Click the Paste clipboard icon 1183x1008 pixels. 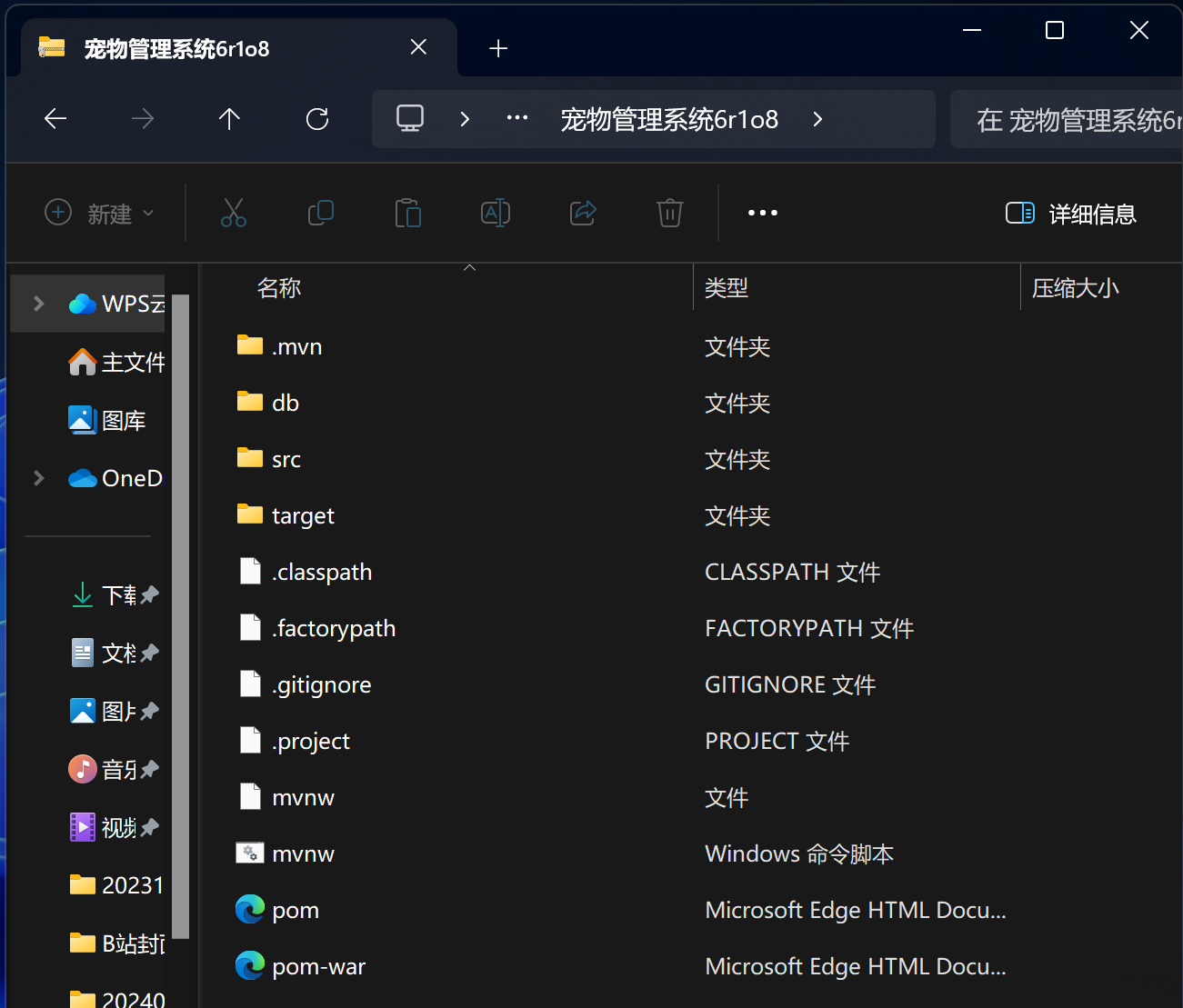coord(408,214)
